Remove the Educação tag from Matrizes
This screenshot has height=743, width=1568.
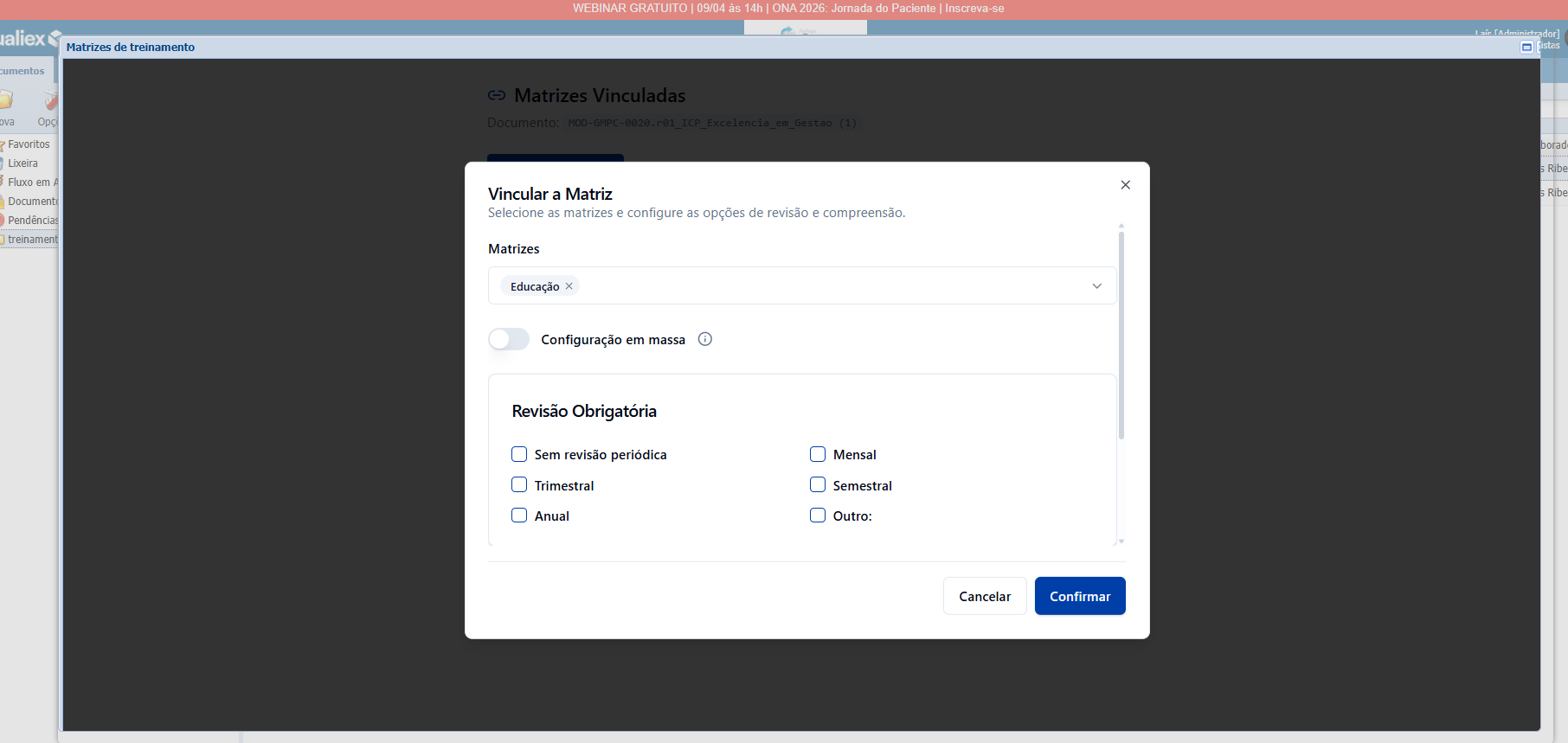pyautogui.click(x=569, y=286)
